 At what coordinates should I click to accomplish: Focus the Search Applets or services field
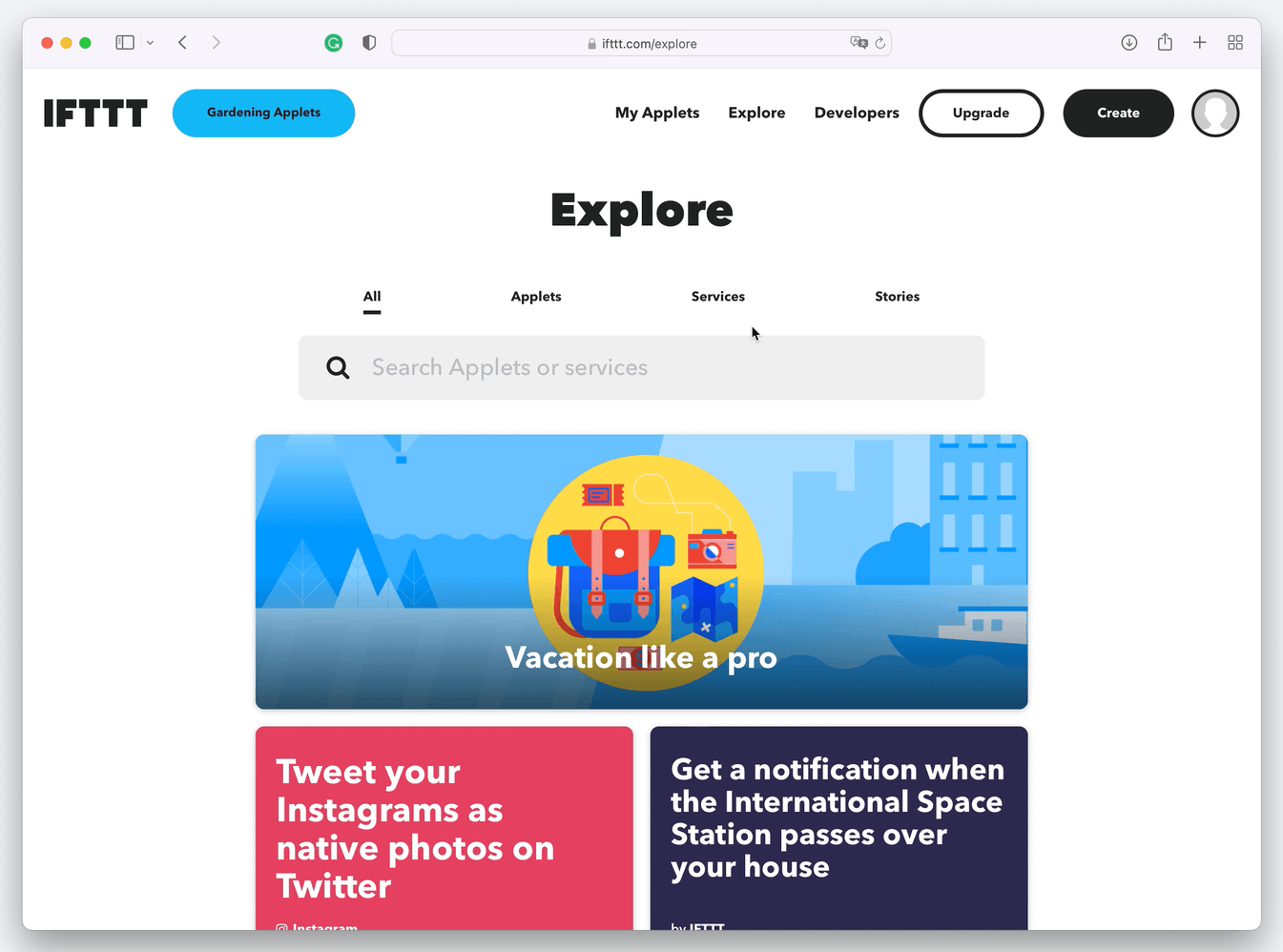(x=641, y=367)
